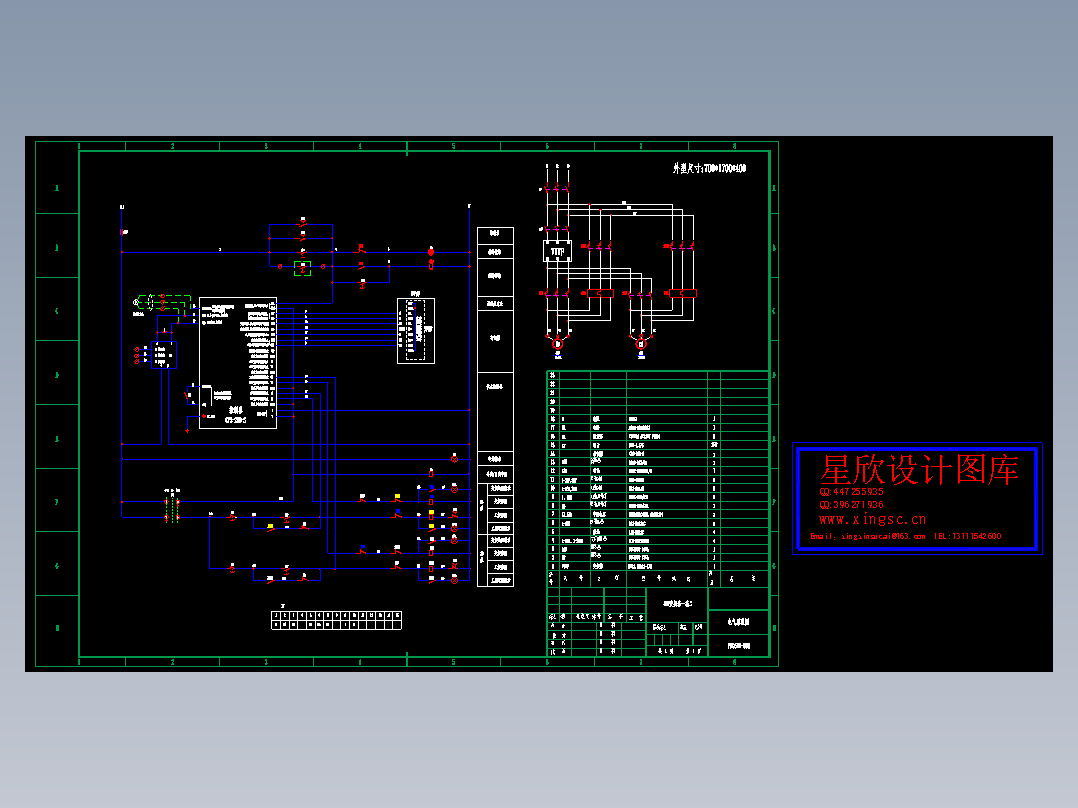Select the left red thermal relay box
This screenshot has height=808, width=1078.
point(600,294)
